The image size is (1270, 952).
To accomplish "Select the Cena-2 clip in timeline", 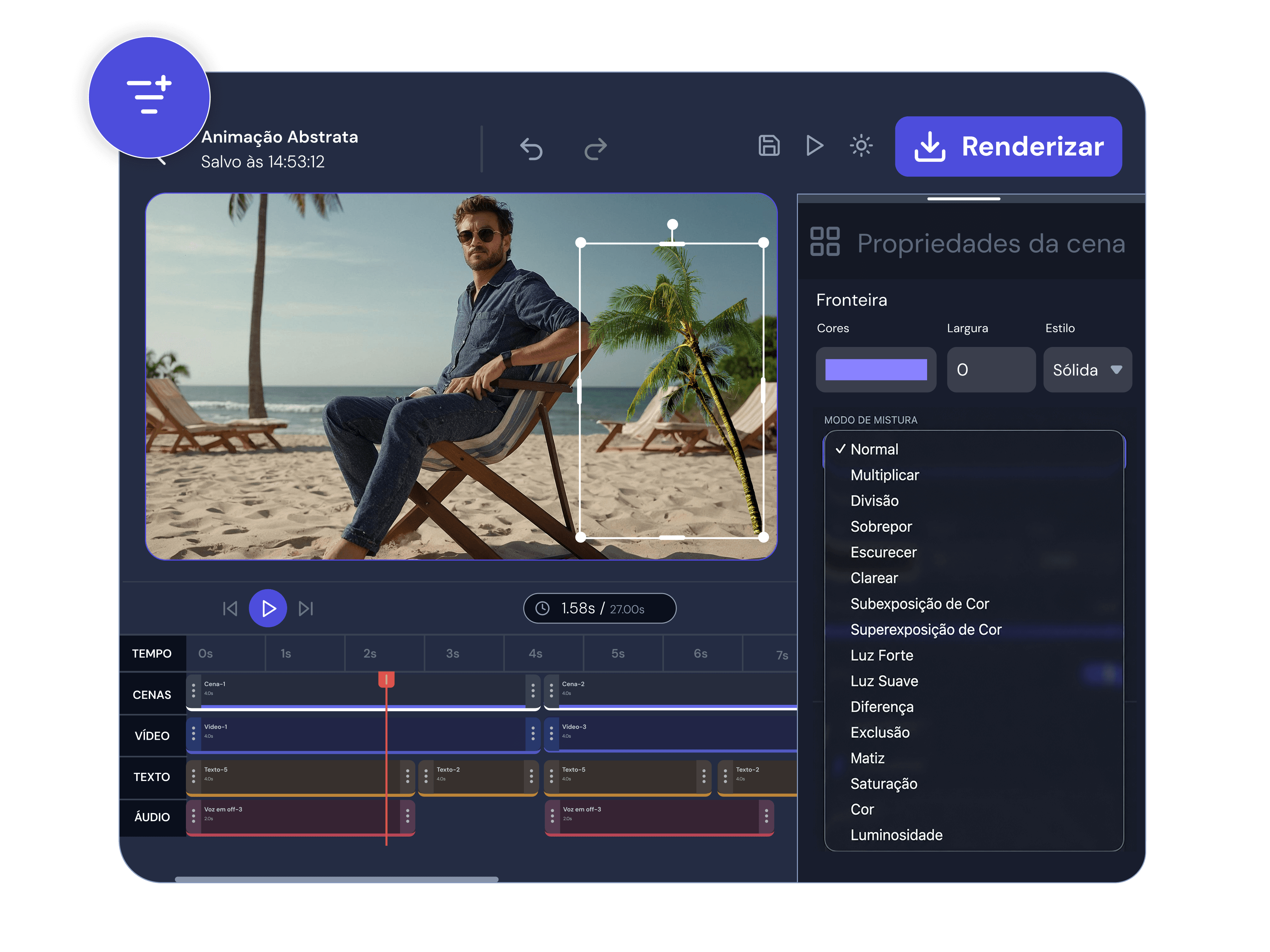I will coord(671,691).
